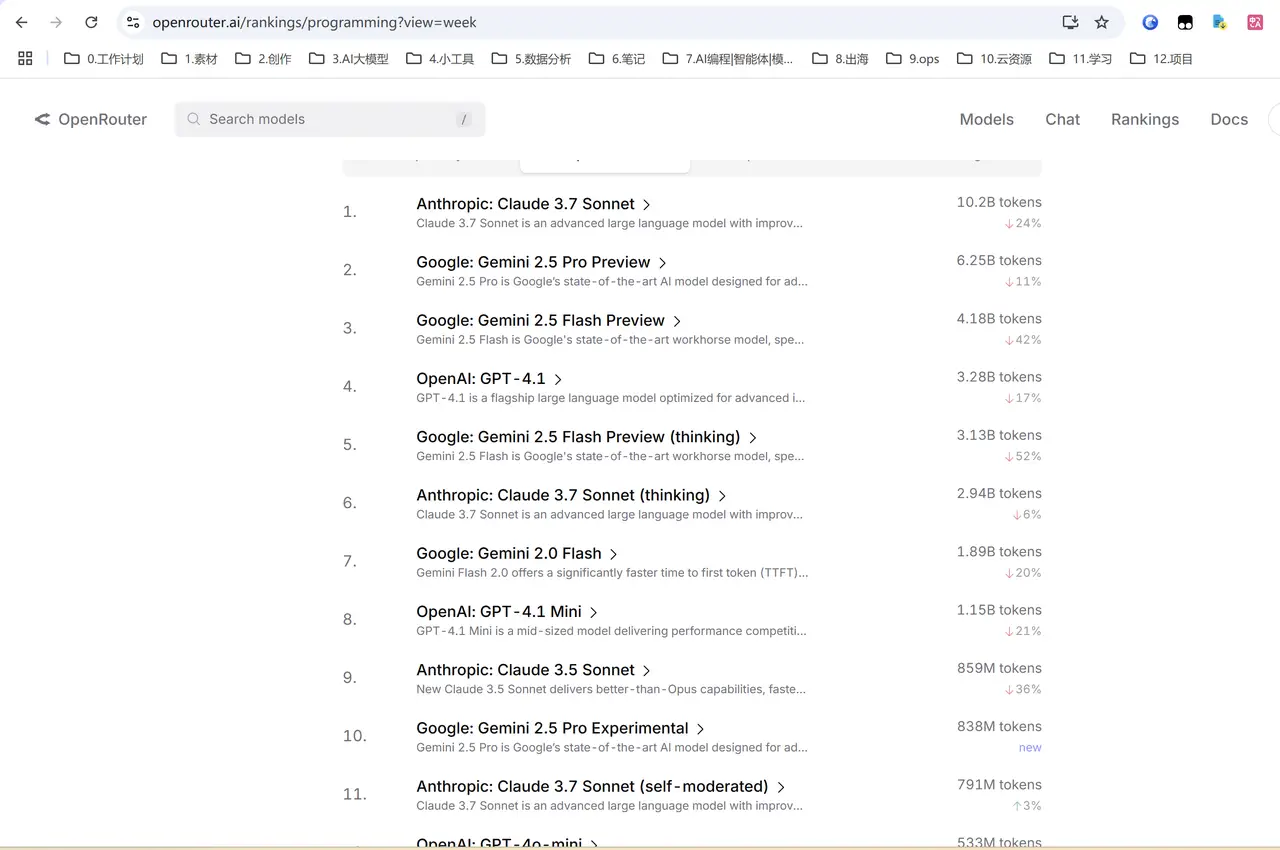Open Claude 3.7 Sonnet (self-moderated) link
The image size is (1280, 850).
(601, 786)
